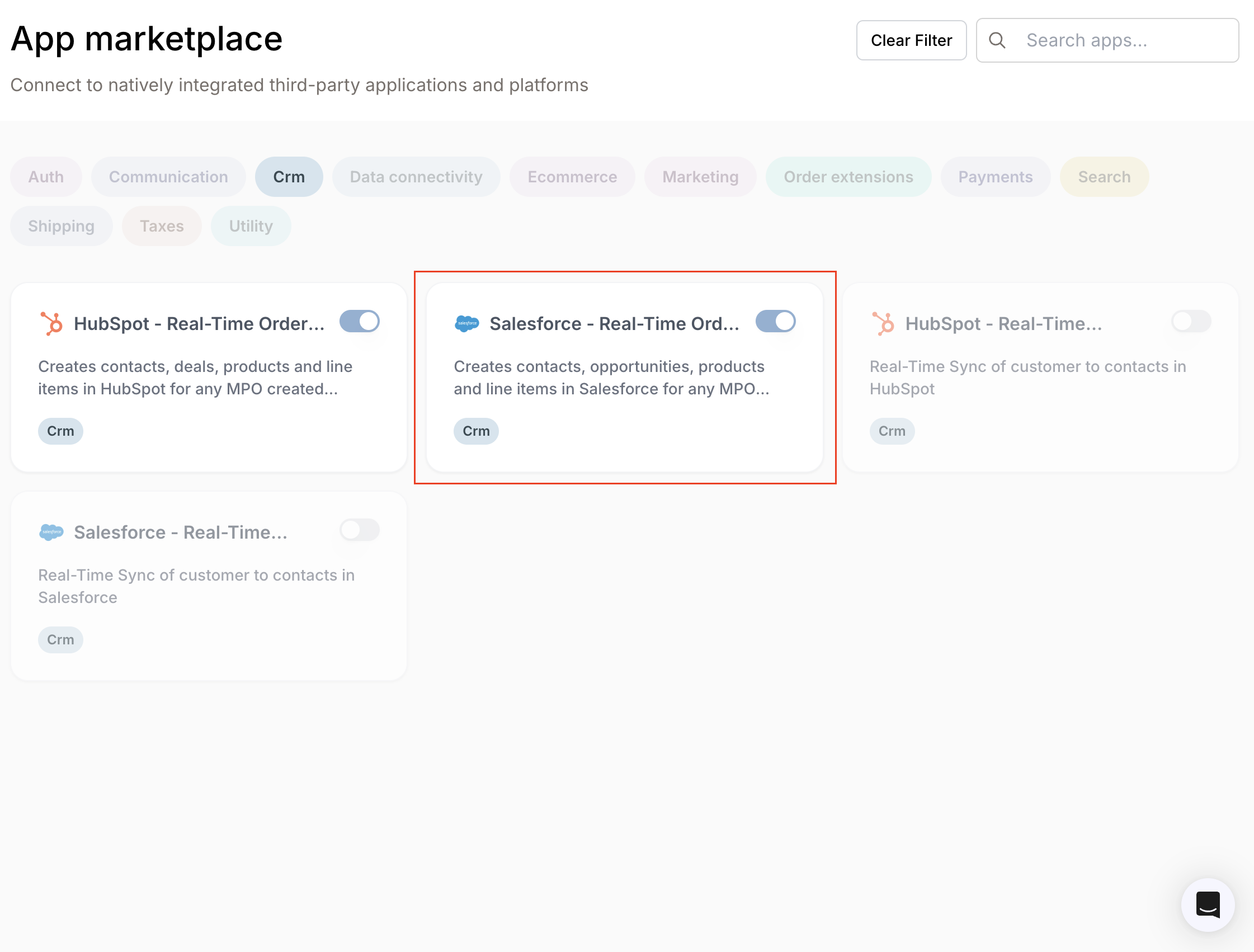Turn off the Salesforce Real-Time Order toggle
The width and height of the screenshot is (1254, 952).
pos(776,321)
